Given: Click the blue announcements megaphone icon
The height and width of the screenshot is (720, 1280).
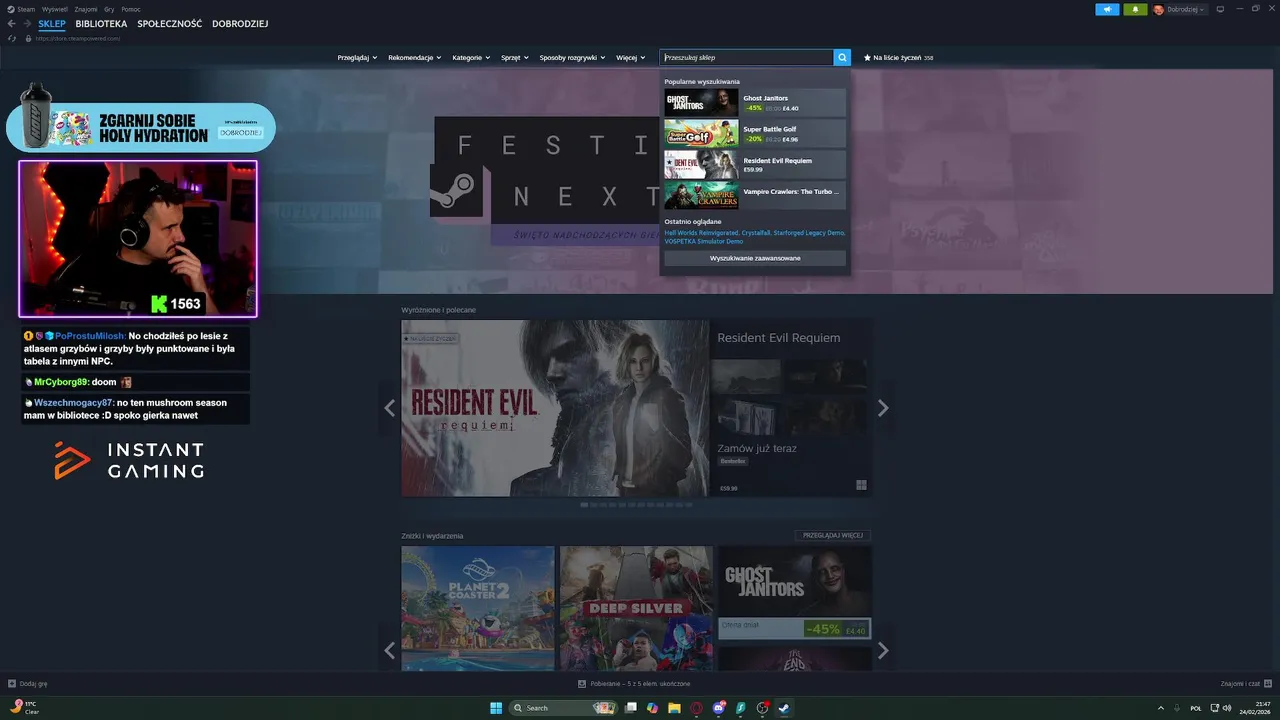Looking at the screenshot, I should click(x=1107, y=9).
